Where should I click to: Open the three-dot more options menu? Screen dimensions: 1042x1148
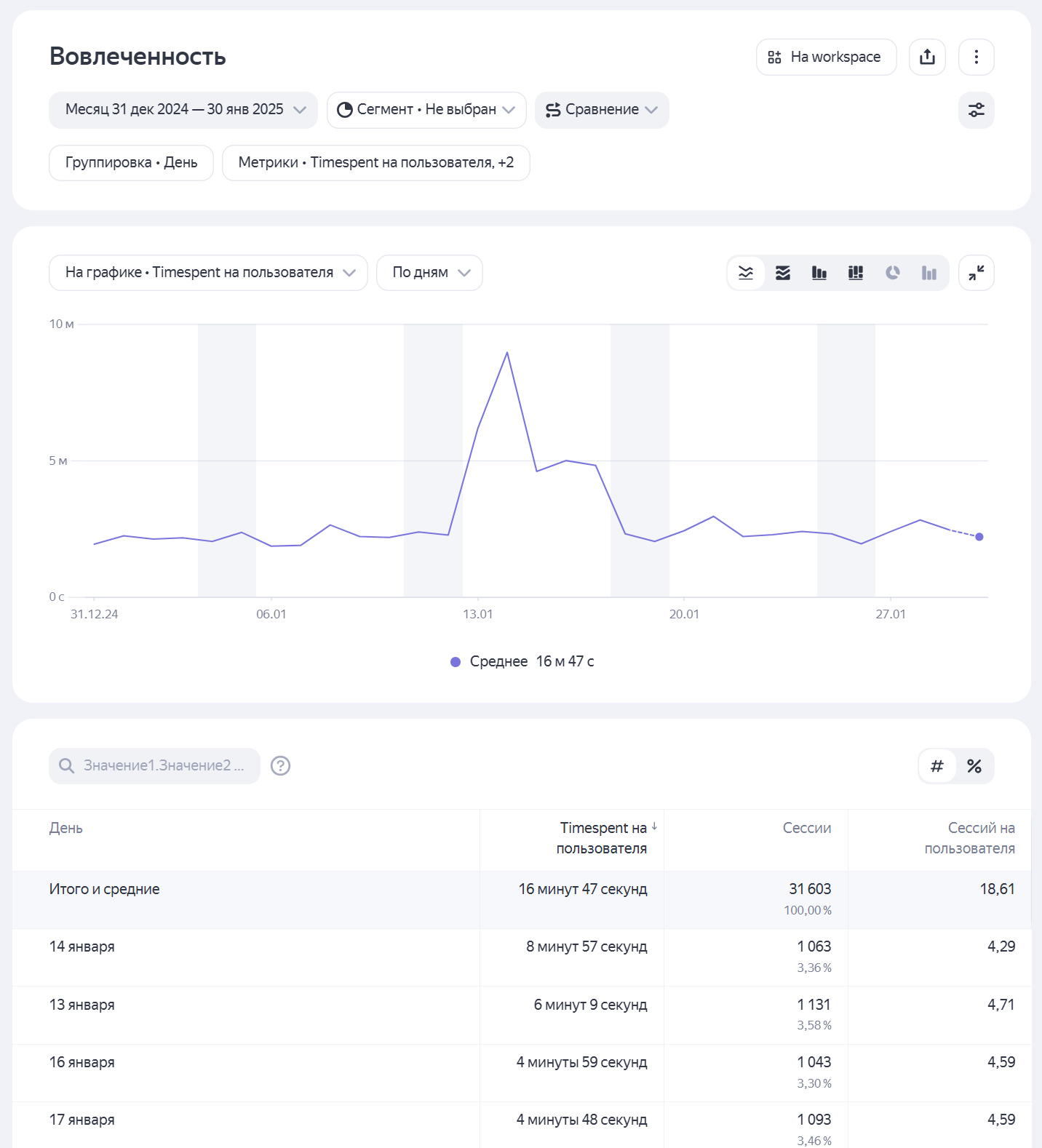pyautogui.click(x=976, y=57)
